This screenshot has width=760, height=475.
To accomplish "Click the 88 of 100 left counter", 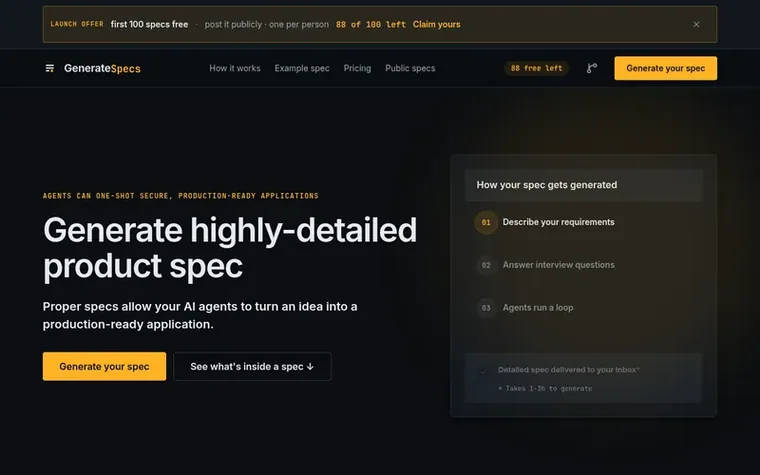I will tap(371, 24).
